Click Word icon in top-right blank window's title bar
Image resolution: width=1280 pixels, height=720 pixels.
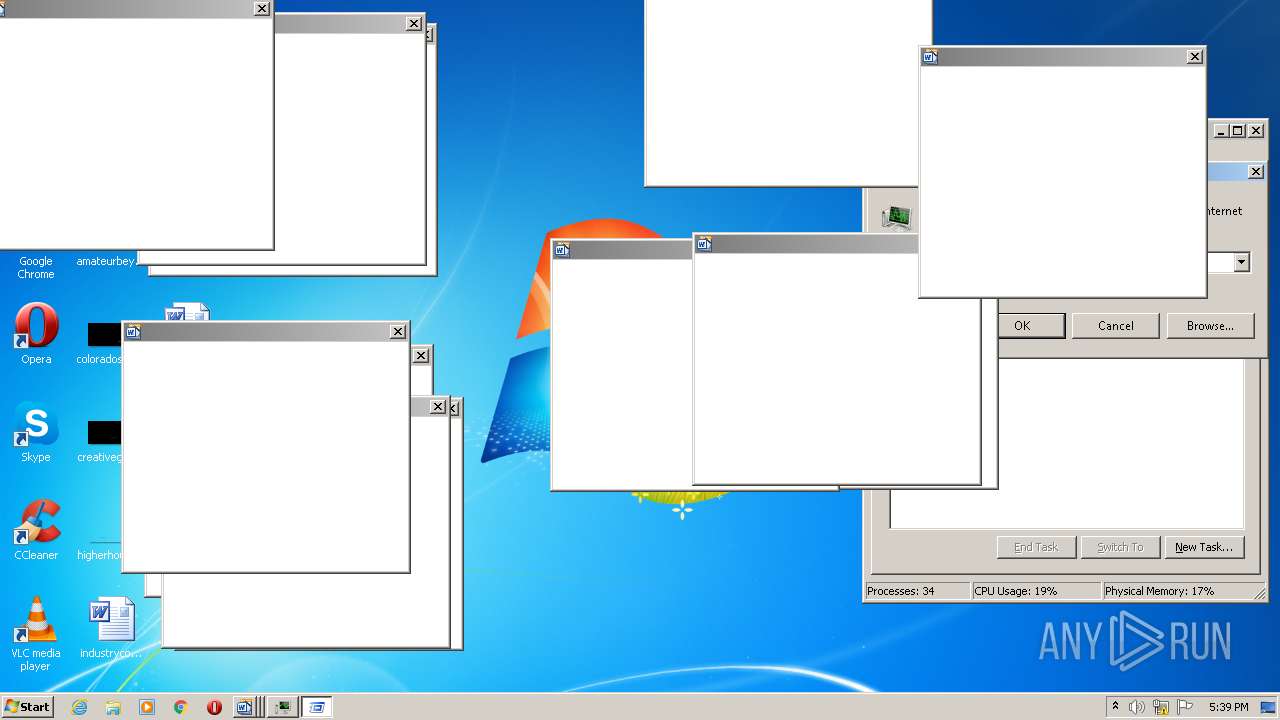[x=930, y=57]
